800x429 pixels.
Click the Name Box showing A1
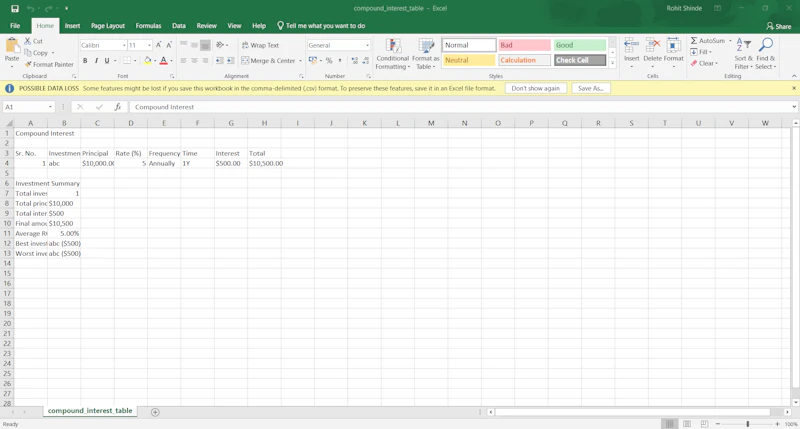point(29,107)
